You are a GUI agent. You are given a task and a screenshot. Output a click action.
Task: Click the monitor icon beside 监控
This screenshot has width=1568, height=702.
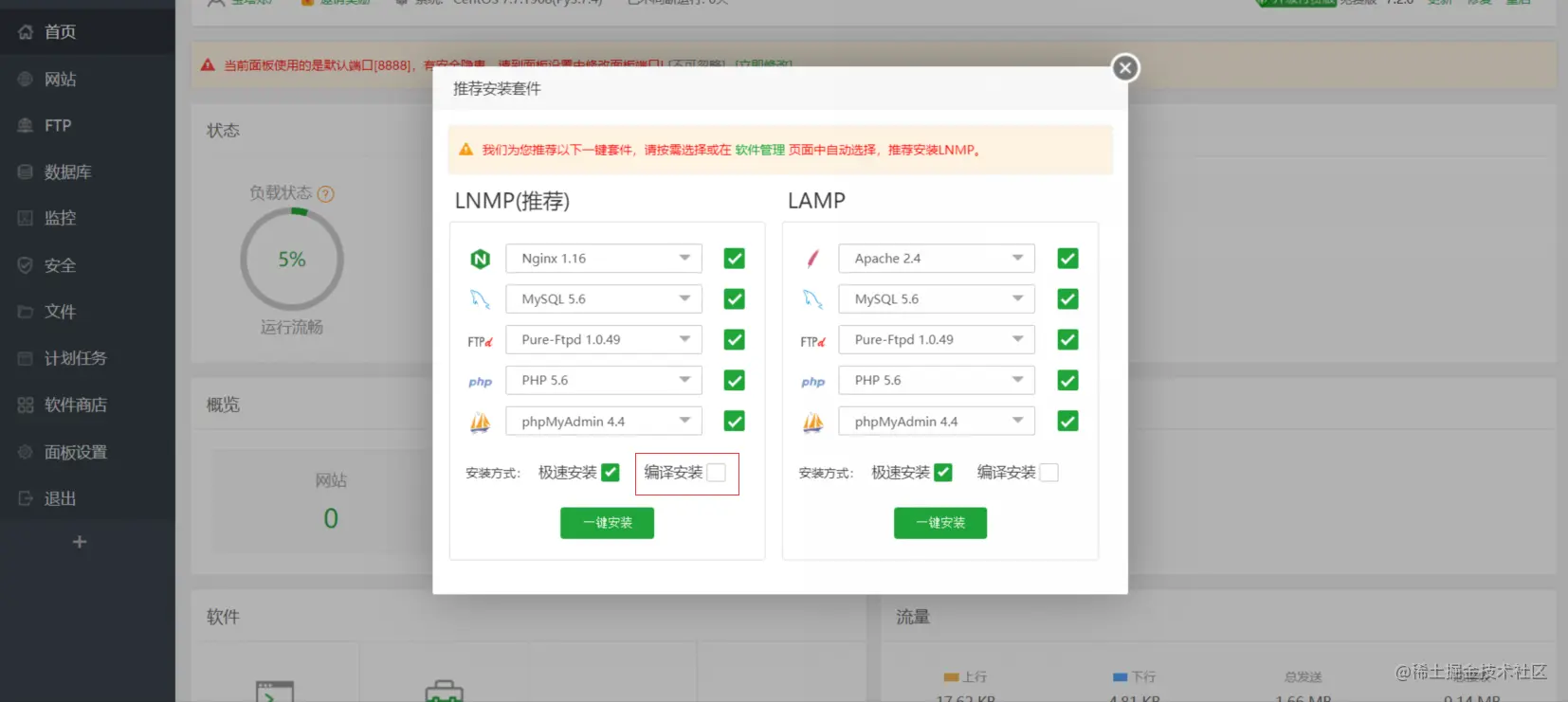tap(26, 218)
